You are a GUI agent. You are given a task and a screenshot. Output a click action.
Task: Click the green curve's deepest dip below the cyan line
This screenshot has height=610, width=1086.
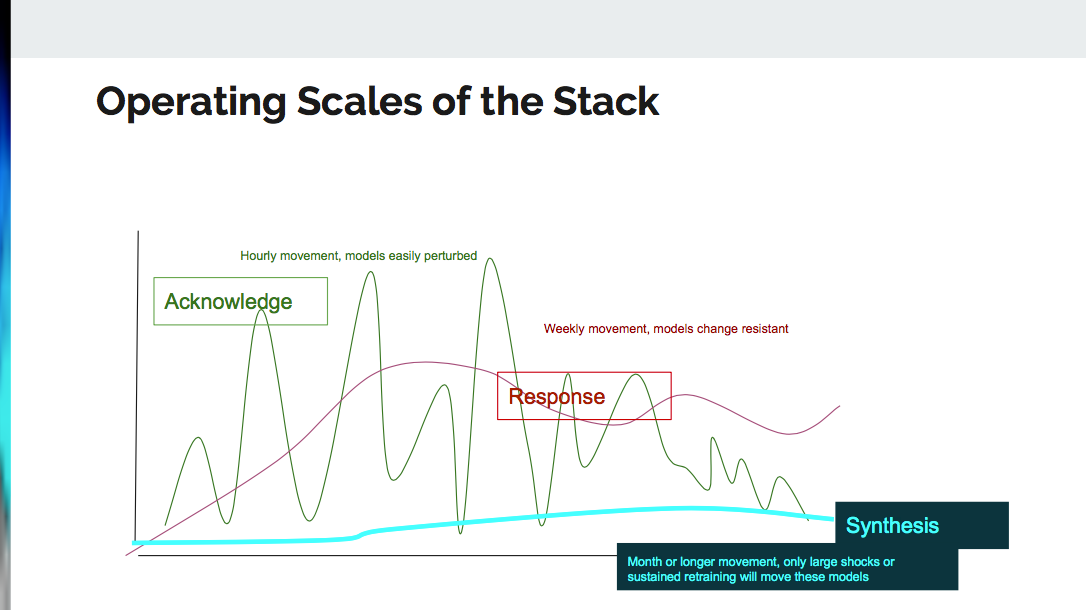pyautogui.click(x=461, y=531)
